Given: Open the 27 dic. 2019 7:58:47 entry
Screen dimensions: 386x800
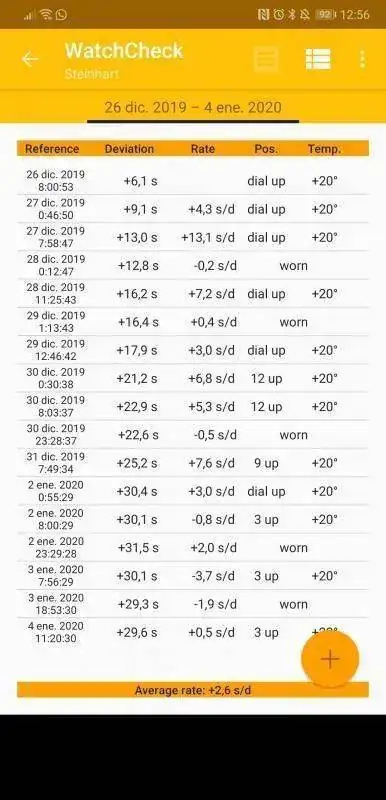Looking at the screenshot, I should coord(193,237).
